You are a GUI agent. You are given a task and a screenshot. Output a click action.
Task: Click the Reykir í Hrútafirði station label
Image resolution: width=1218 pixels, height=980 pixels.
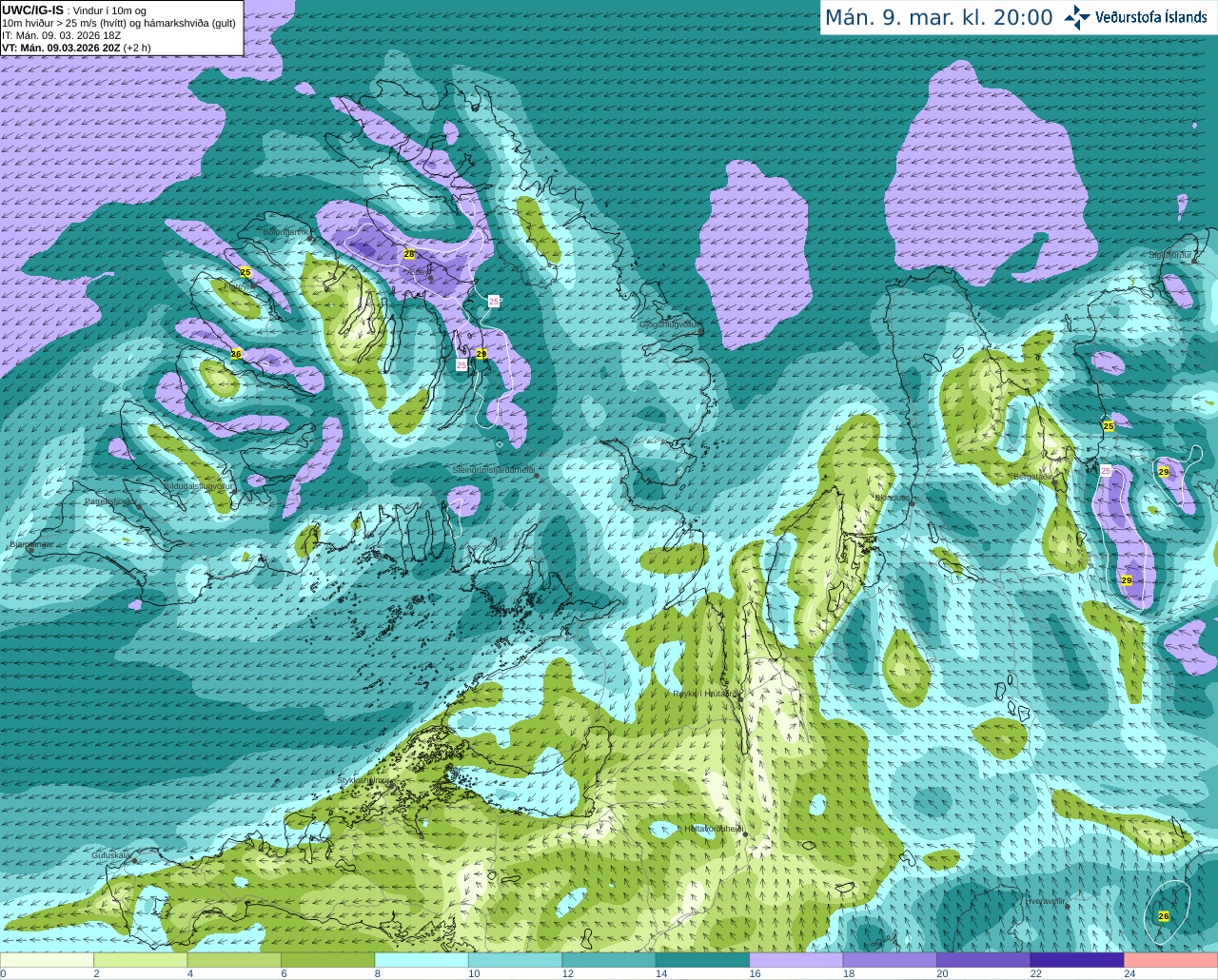(x=706, y=694)
